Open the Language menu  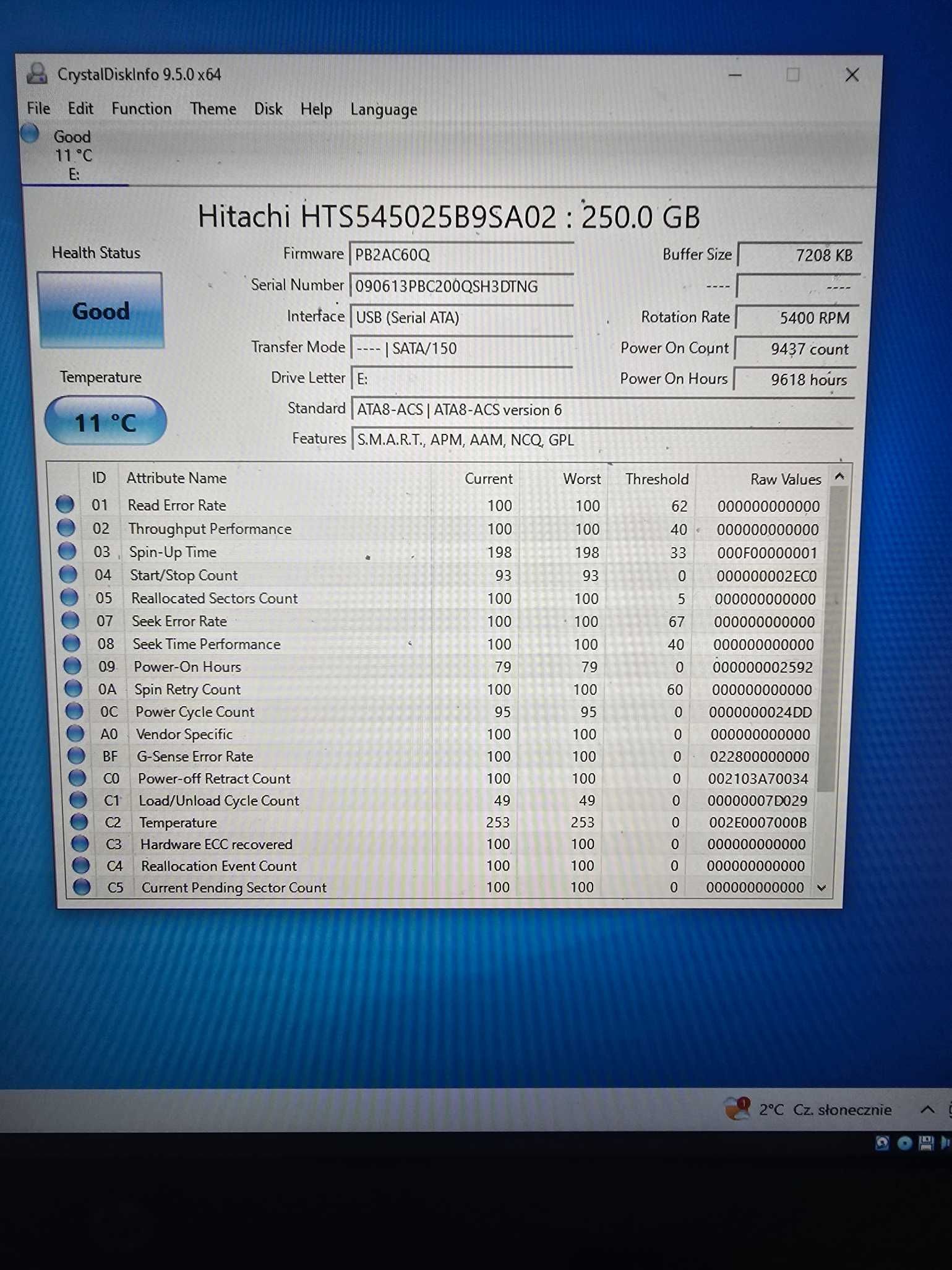(384, 110)
